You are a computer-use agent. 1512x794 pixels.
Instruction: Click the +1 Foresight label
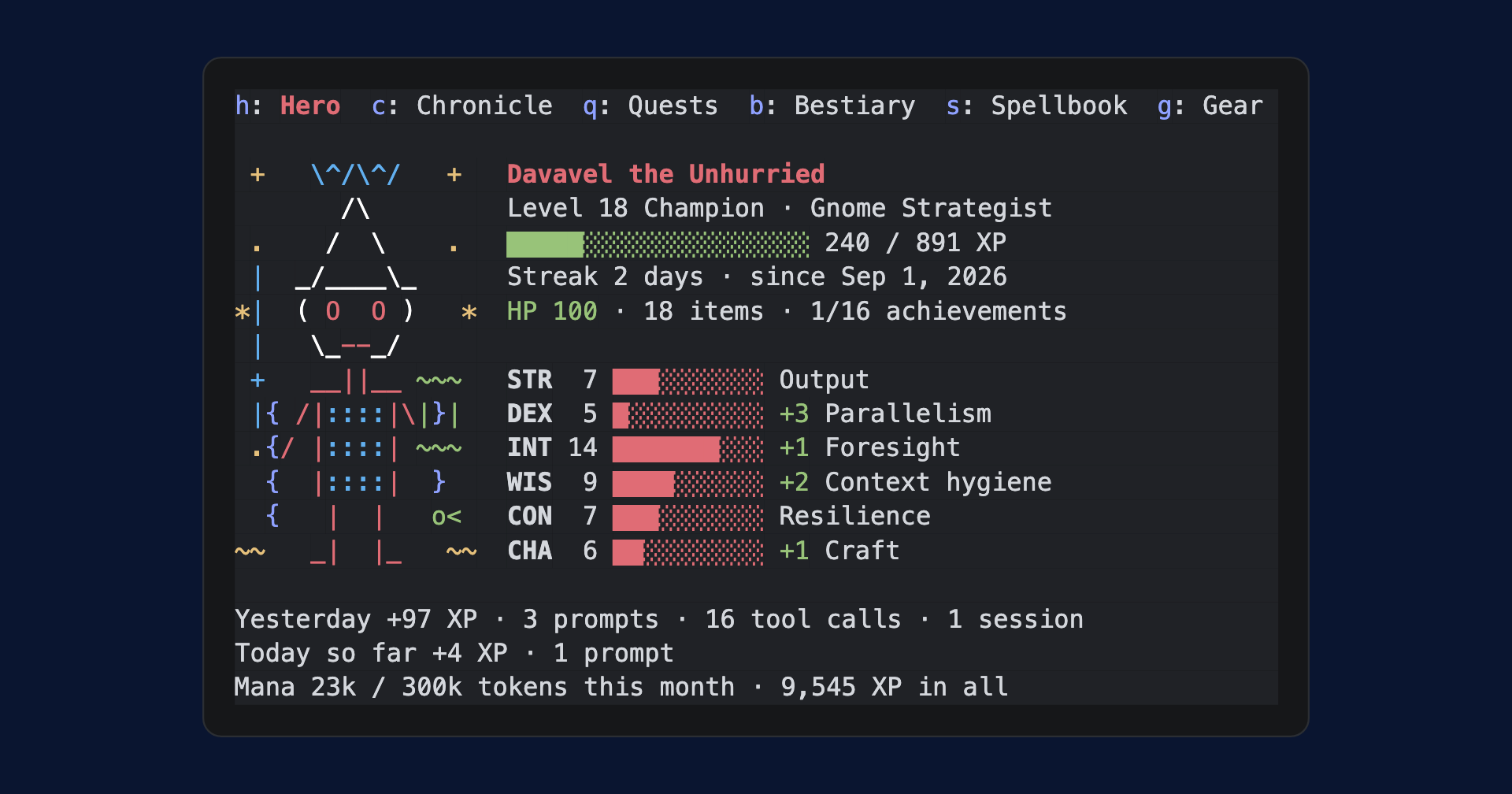pos(869,447)
